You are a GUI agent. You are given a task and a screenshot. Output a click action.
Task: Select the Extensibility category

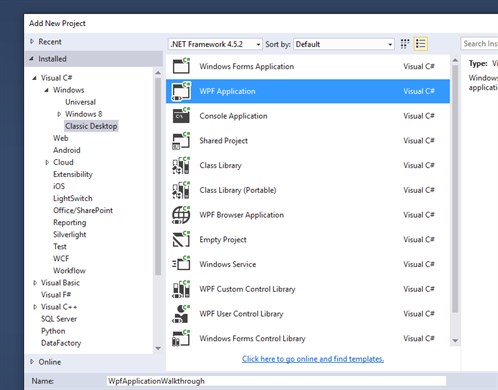coord(73,174)
